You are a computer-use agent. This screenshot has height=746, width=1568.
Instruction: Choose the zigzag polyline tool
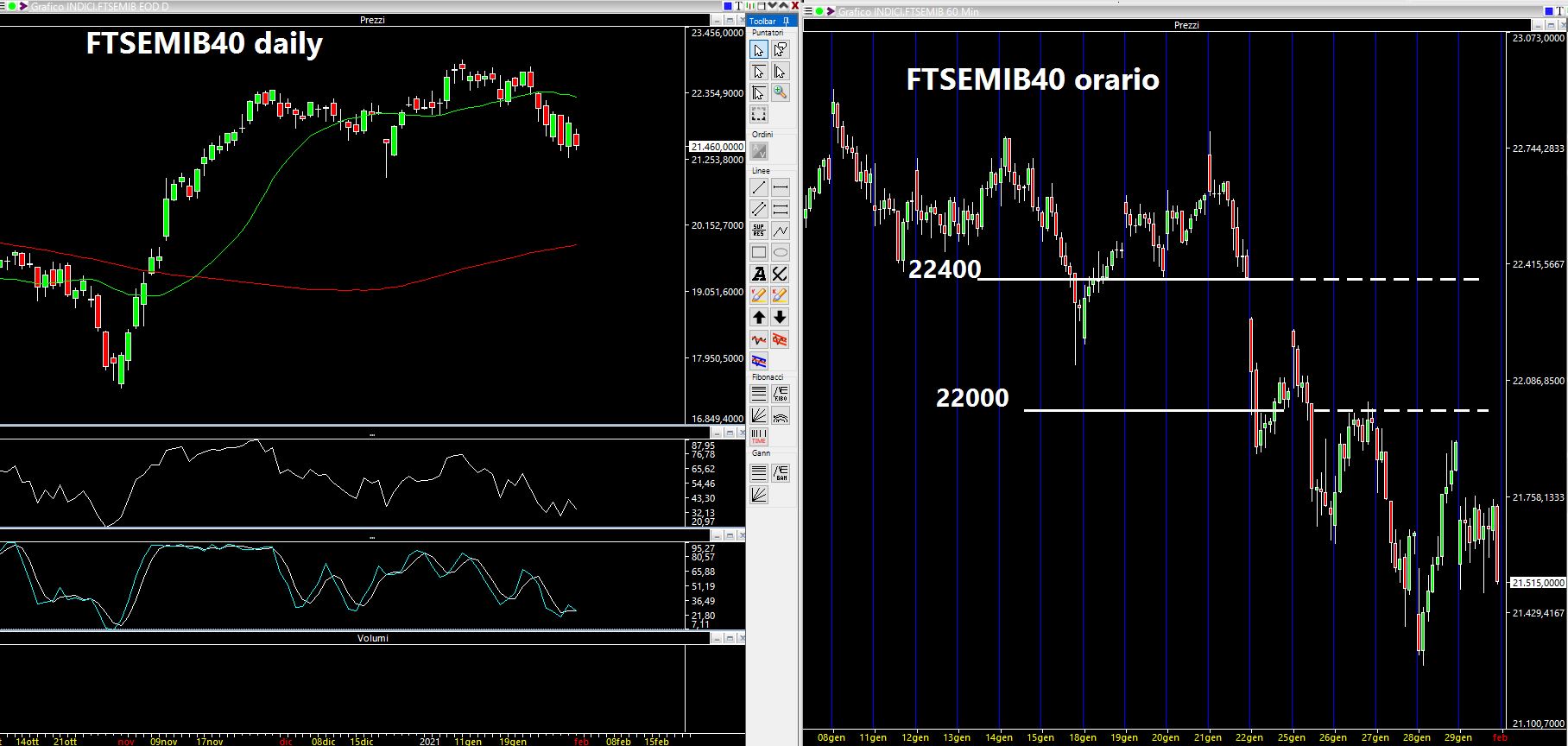tap(780, 231)
